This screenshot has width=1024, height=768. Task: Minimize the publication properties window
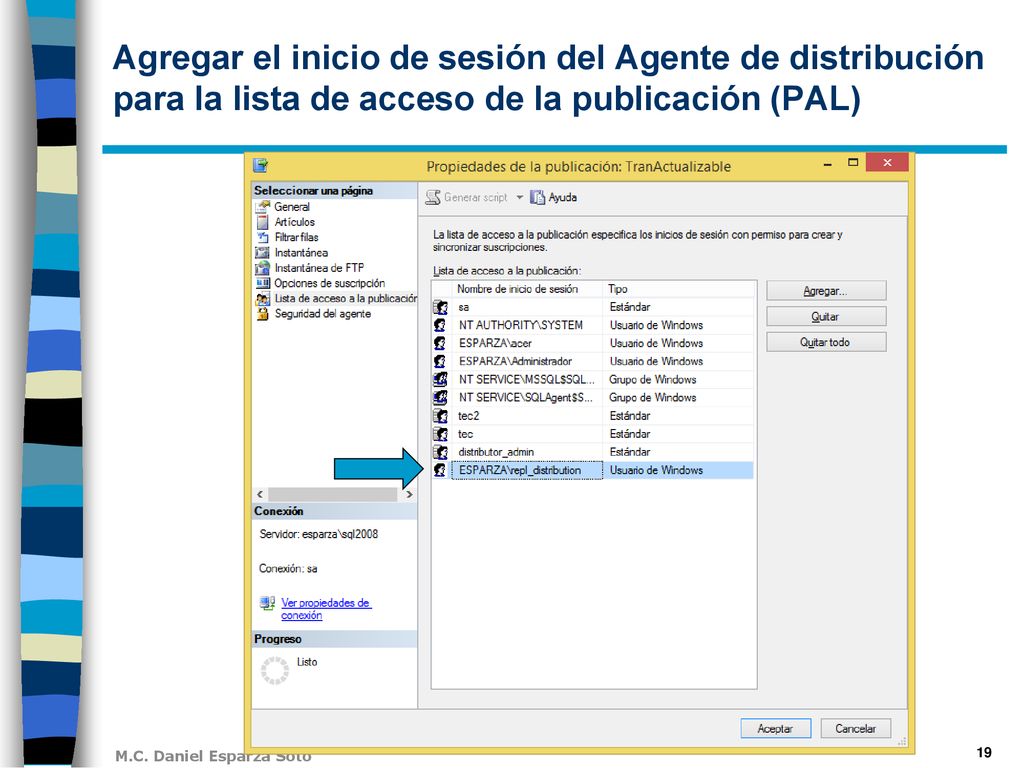click(x=828, y=165)
